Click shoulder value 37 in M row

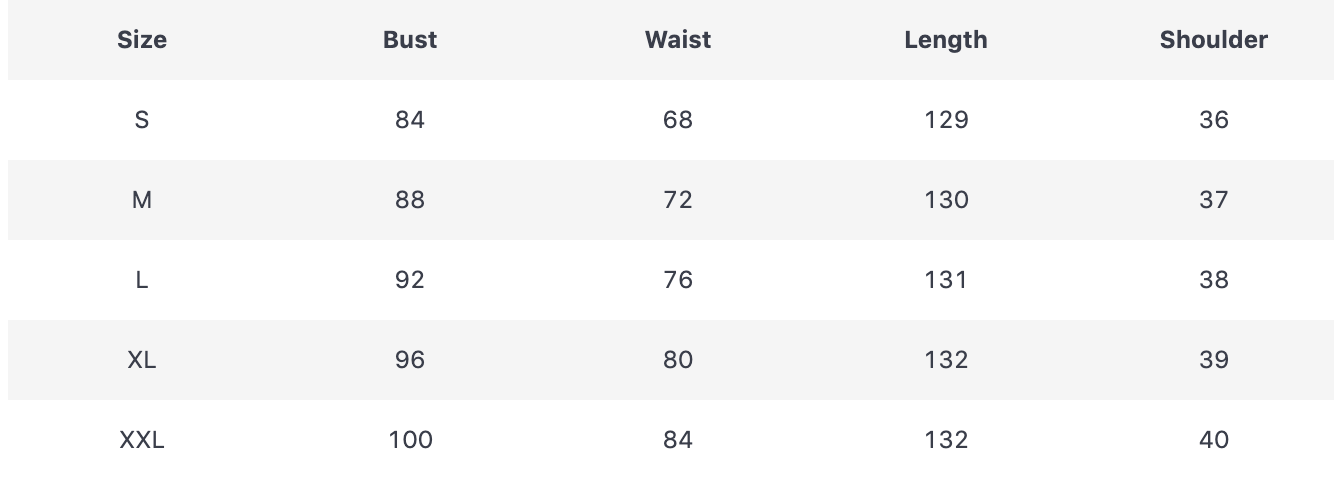pos(1214,200)
